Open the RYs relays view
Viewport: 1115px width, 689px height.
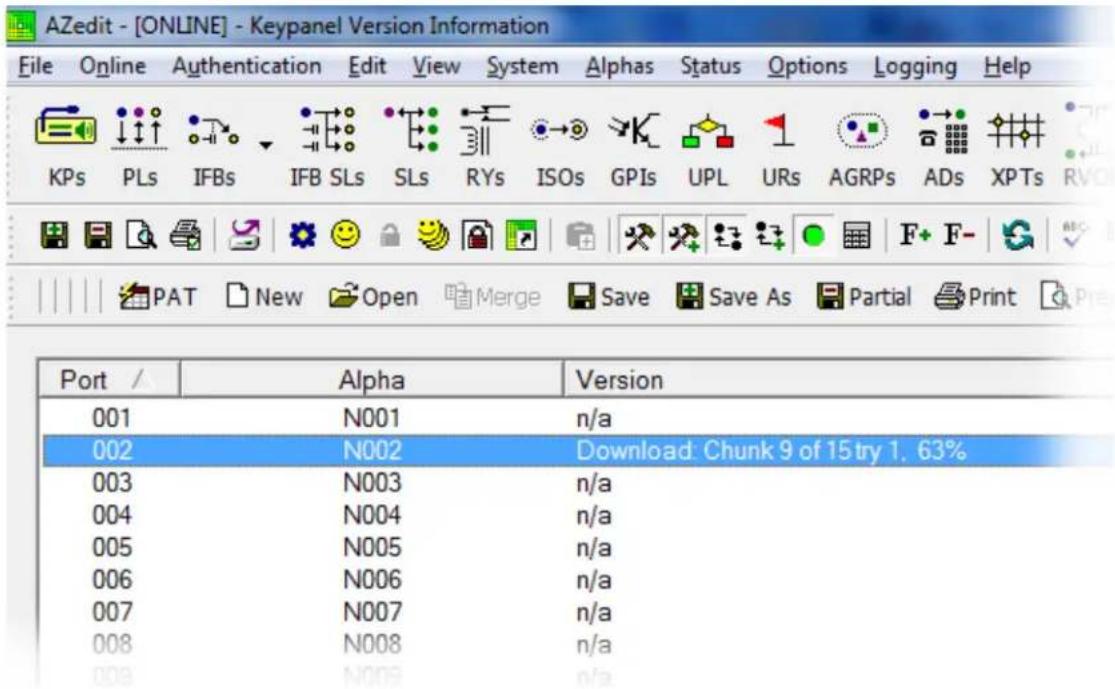click(x=485, y=146)
